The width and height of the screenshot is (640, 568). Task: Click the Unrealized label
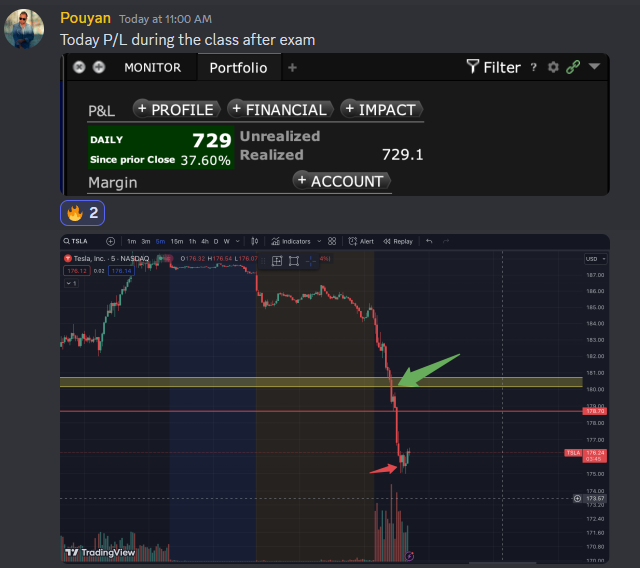(x=280, y=136)
